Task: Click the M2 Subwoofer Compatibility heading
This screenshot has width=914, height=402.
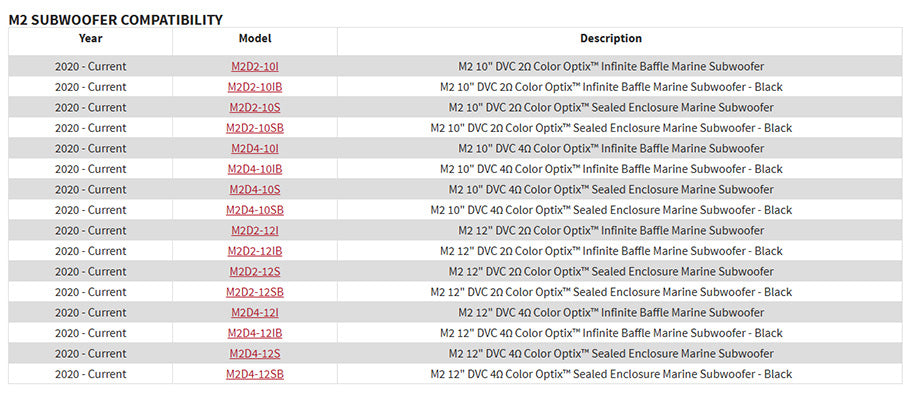Action: 116,19
